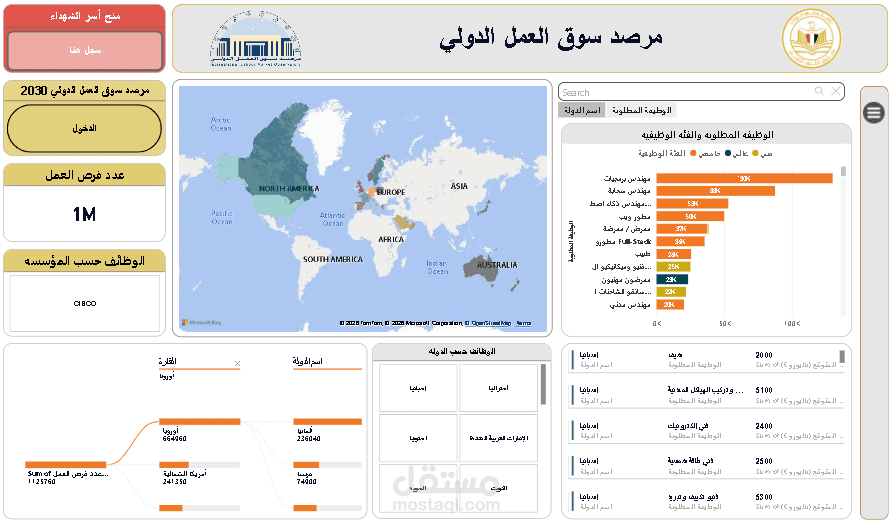This screenshot has width=893, height=525.
Task: Select the 50K مطور ويب bar
Action: coord(690,216)
